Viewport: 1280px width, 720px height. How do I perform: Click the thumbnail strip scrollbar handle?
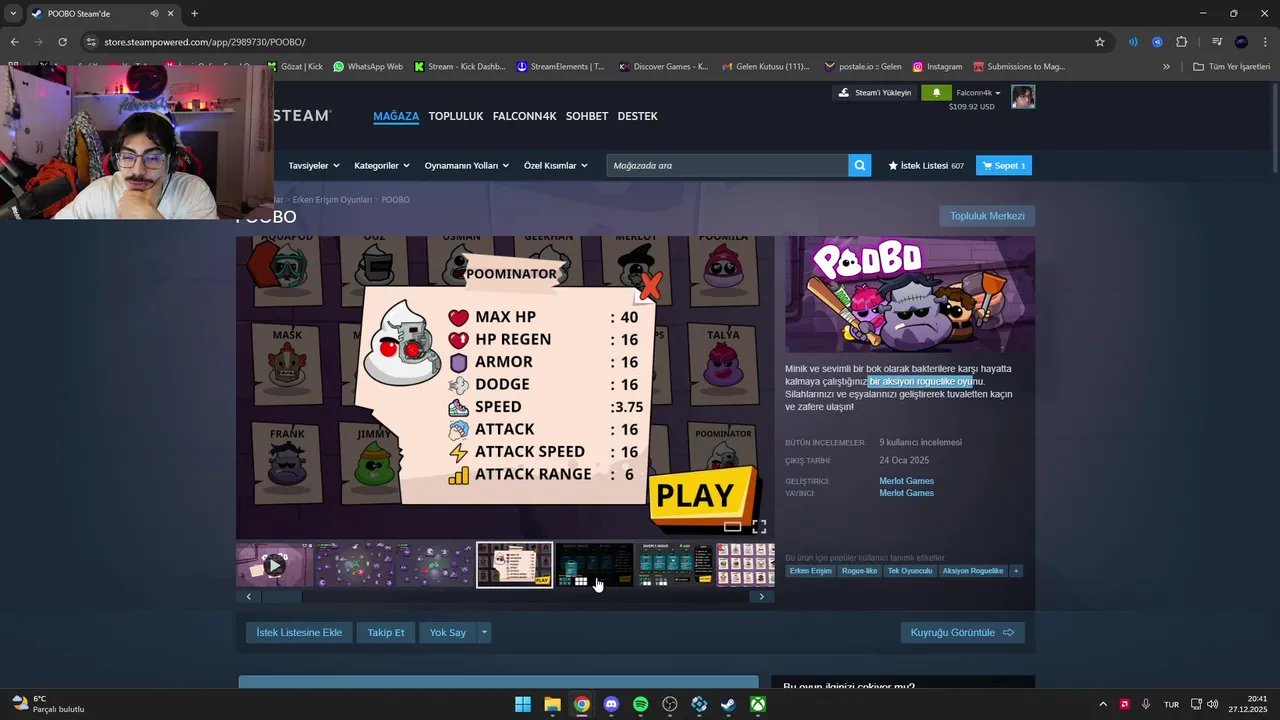point(281,597)
